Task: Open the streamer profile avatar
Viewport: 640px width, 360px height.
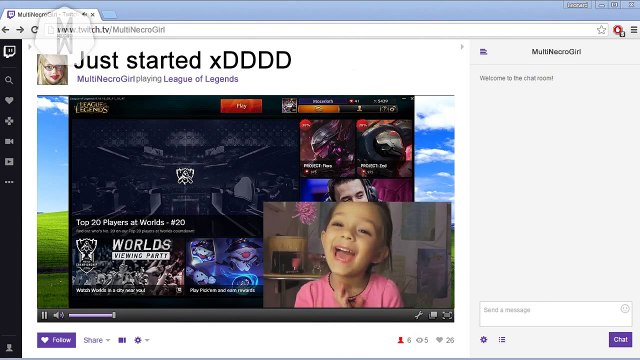Action: pos(52,69)
